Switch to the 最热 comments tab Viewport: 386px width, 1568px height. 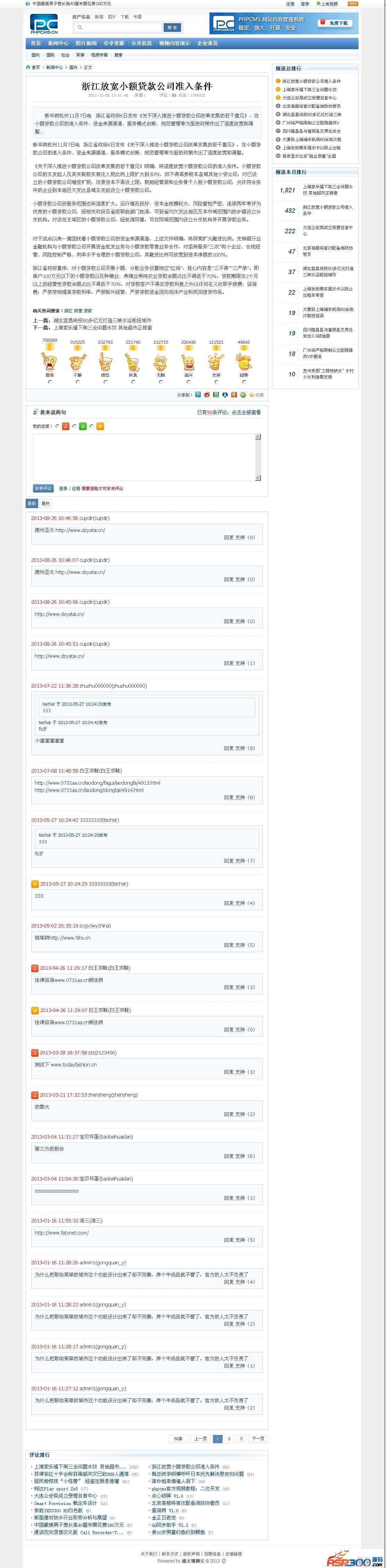pos(46,503)
